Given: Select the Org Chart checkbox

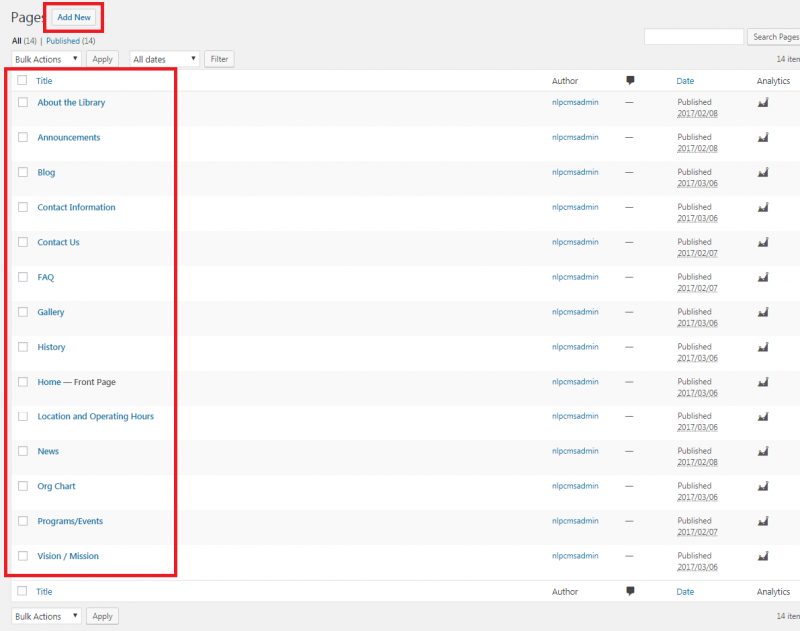Looking at the screenshot, I should click(x=23, y=486).
